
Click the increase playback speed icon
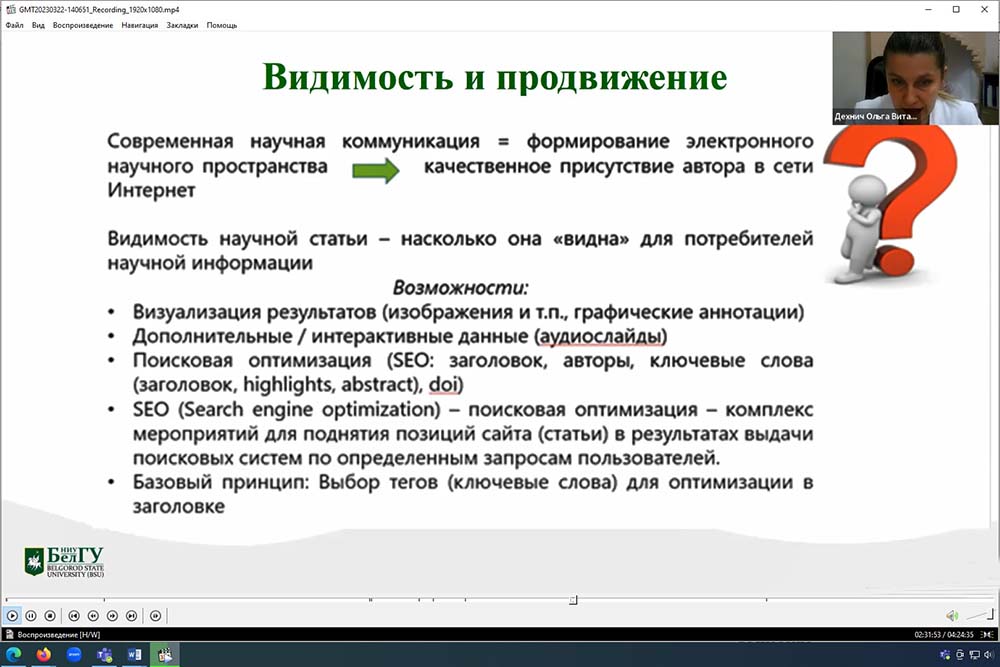112,616
